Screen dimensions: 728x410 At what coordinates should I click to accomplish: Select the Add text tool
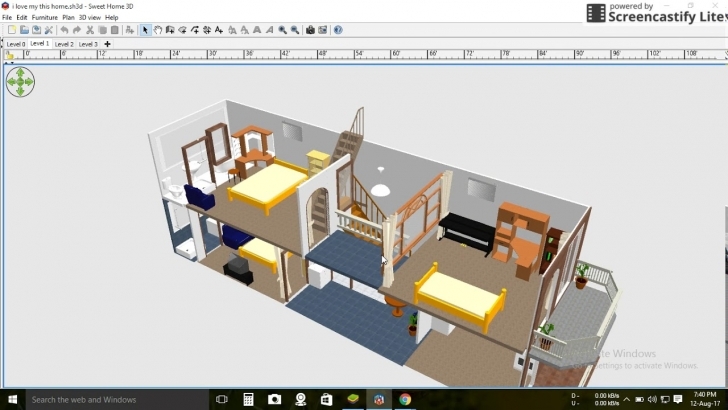pos(219,30)
